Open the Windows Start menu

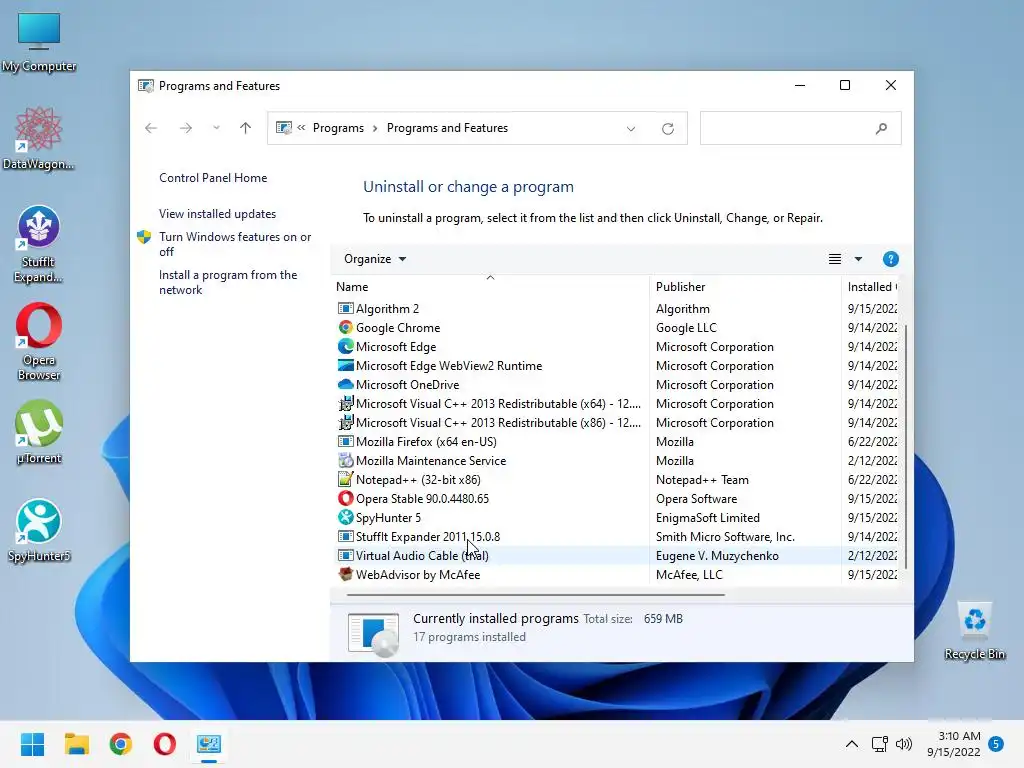click(32, 744)
